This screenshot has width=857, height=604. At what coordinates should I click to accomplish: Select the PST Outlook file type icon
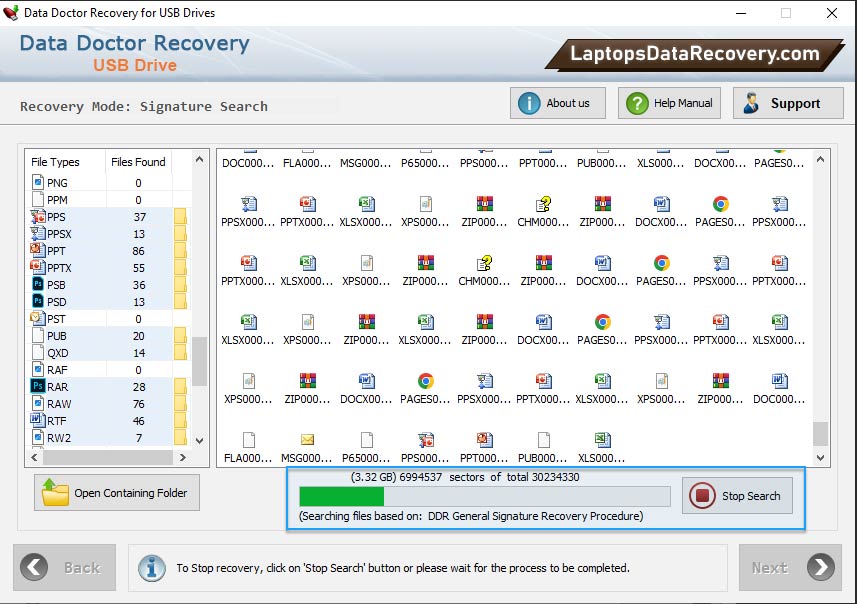click(38, 318)
